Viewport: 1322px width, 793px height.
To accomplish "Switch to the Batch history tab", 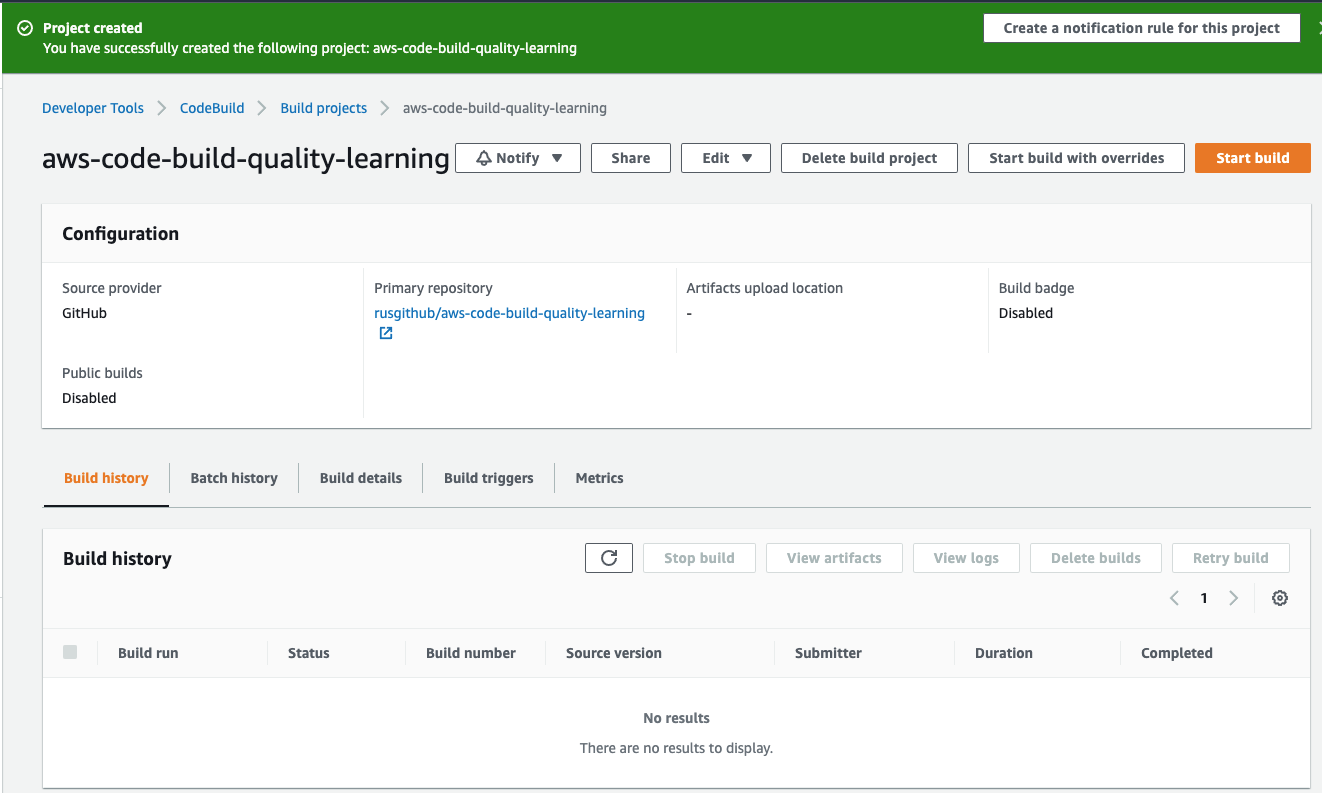I will tap(234, 478).
